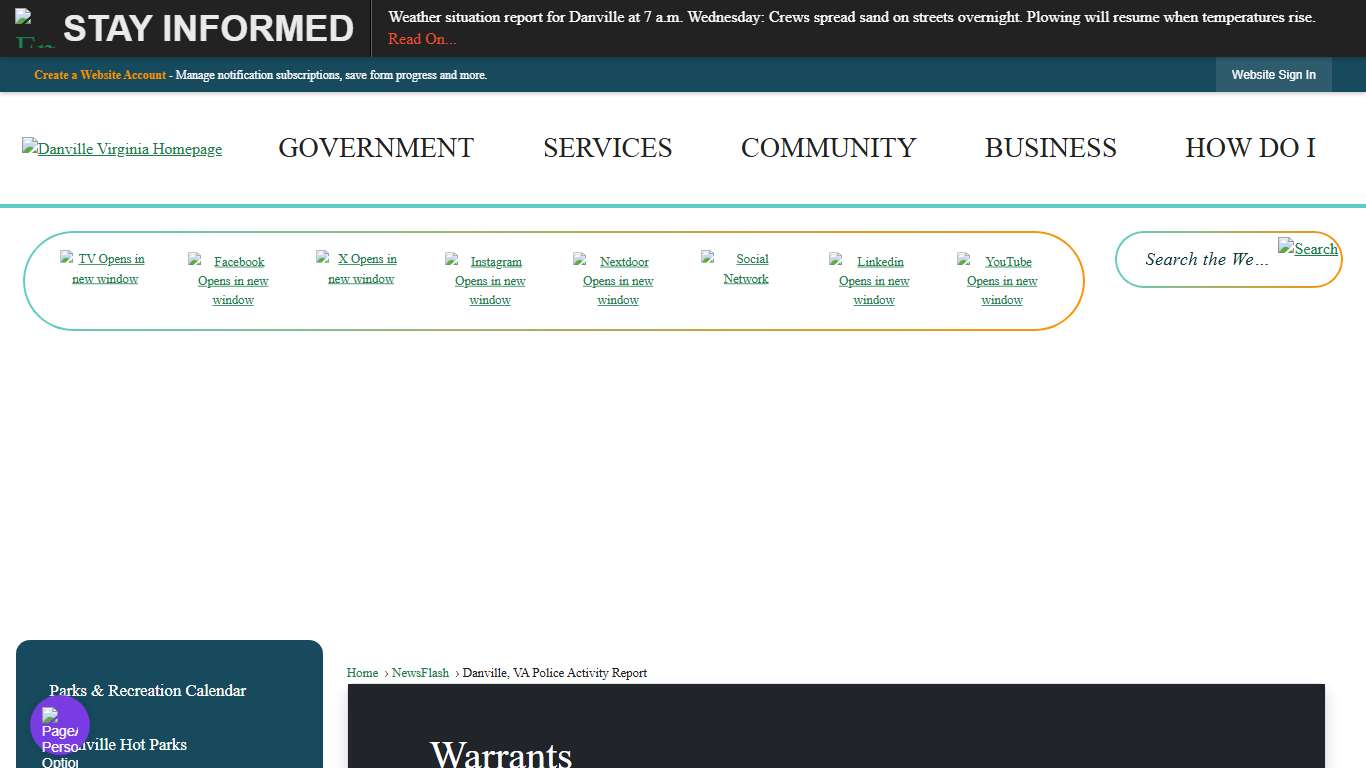The image size is (1366, 768).
Task: Open the GOVERNMENT navigation menu
Action: 376,148
